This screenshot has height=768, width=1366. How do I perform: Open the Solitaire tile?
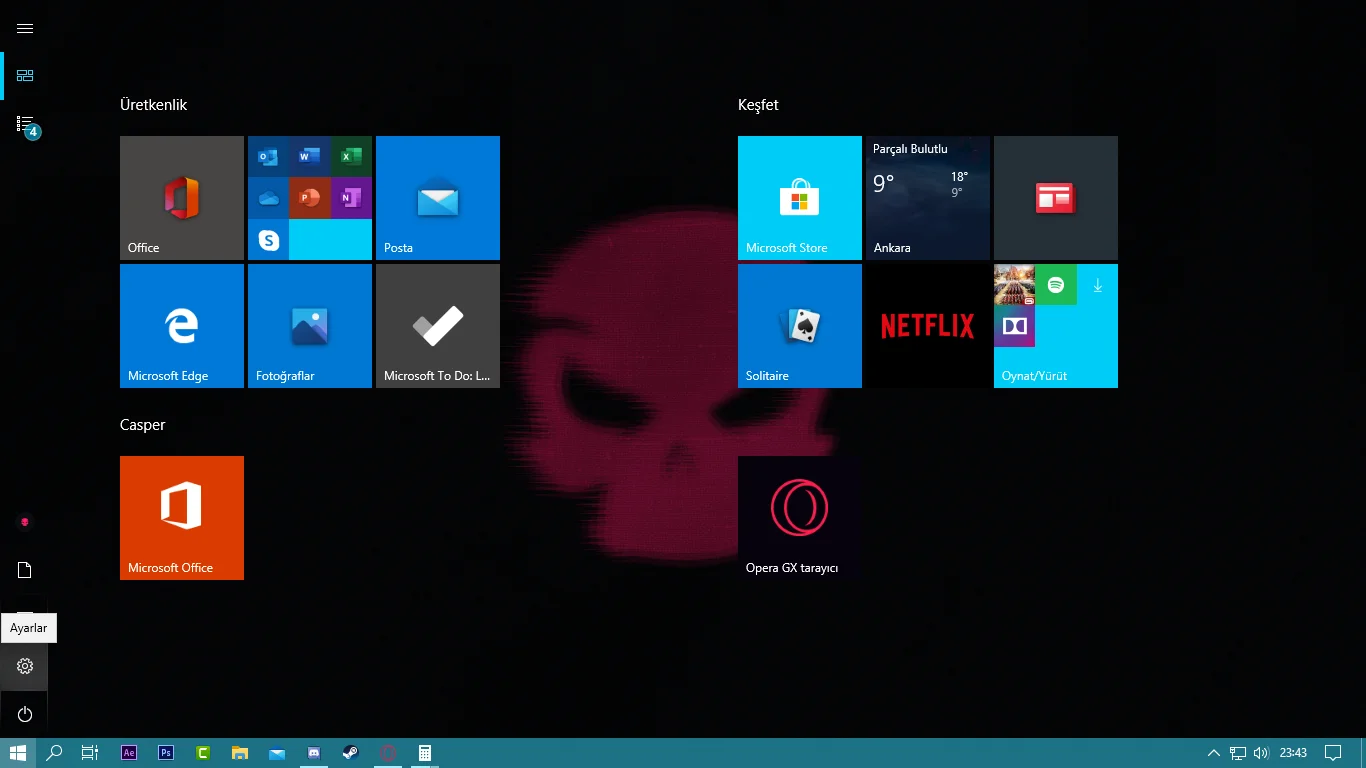(x=799, y=326)
